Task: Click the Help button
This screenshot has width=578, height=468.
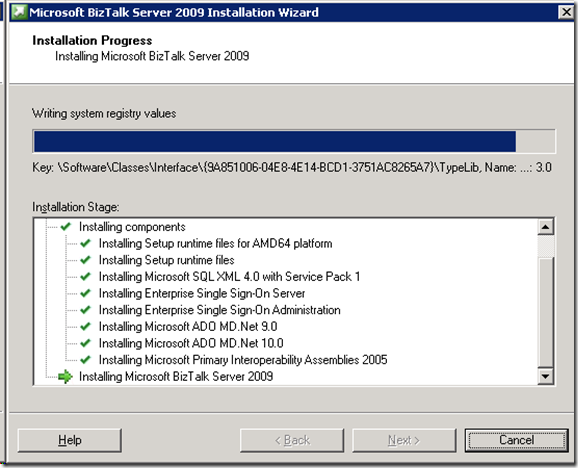Action: (x=70, y=440)
